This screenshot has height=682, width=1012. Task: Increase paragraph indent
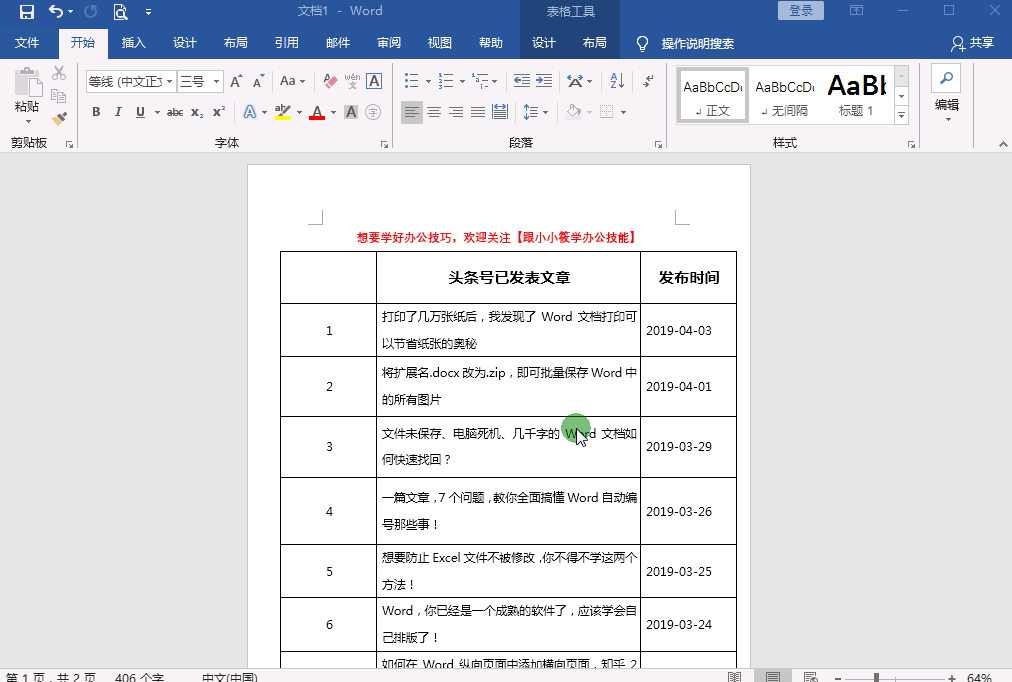coord(544,81)
